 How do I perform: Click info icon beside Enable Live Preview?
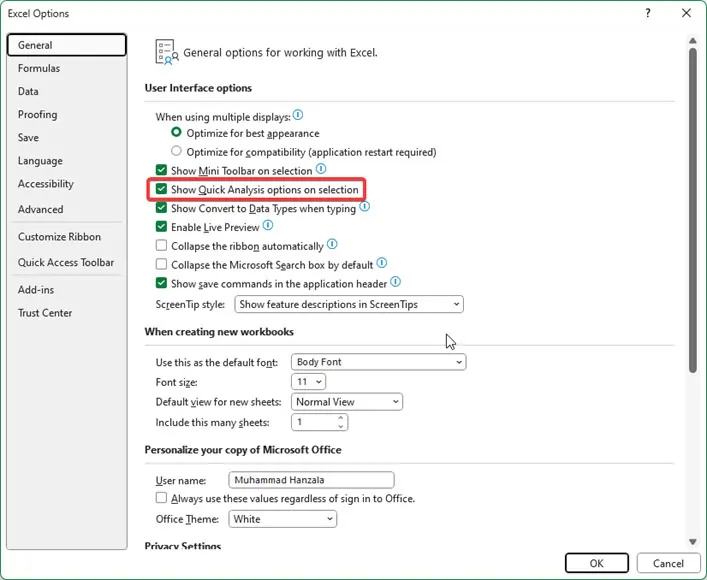pos(268,226)
